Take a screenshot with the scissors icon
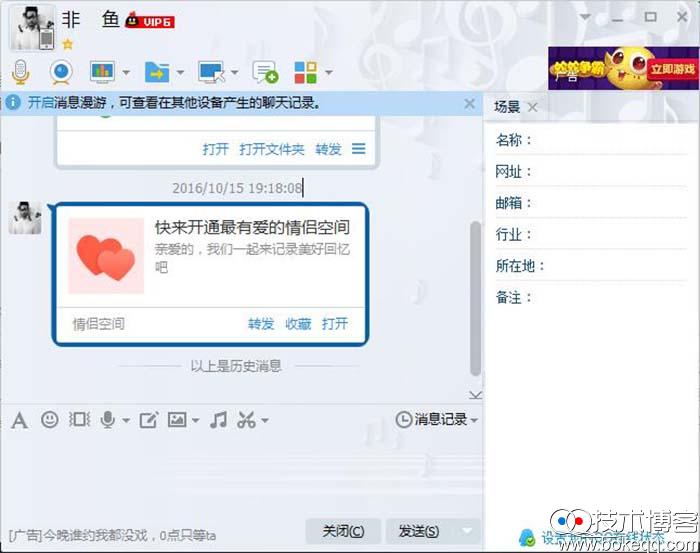 246,420
